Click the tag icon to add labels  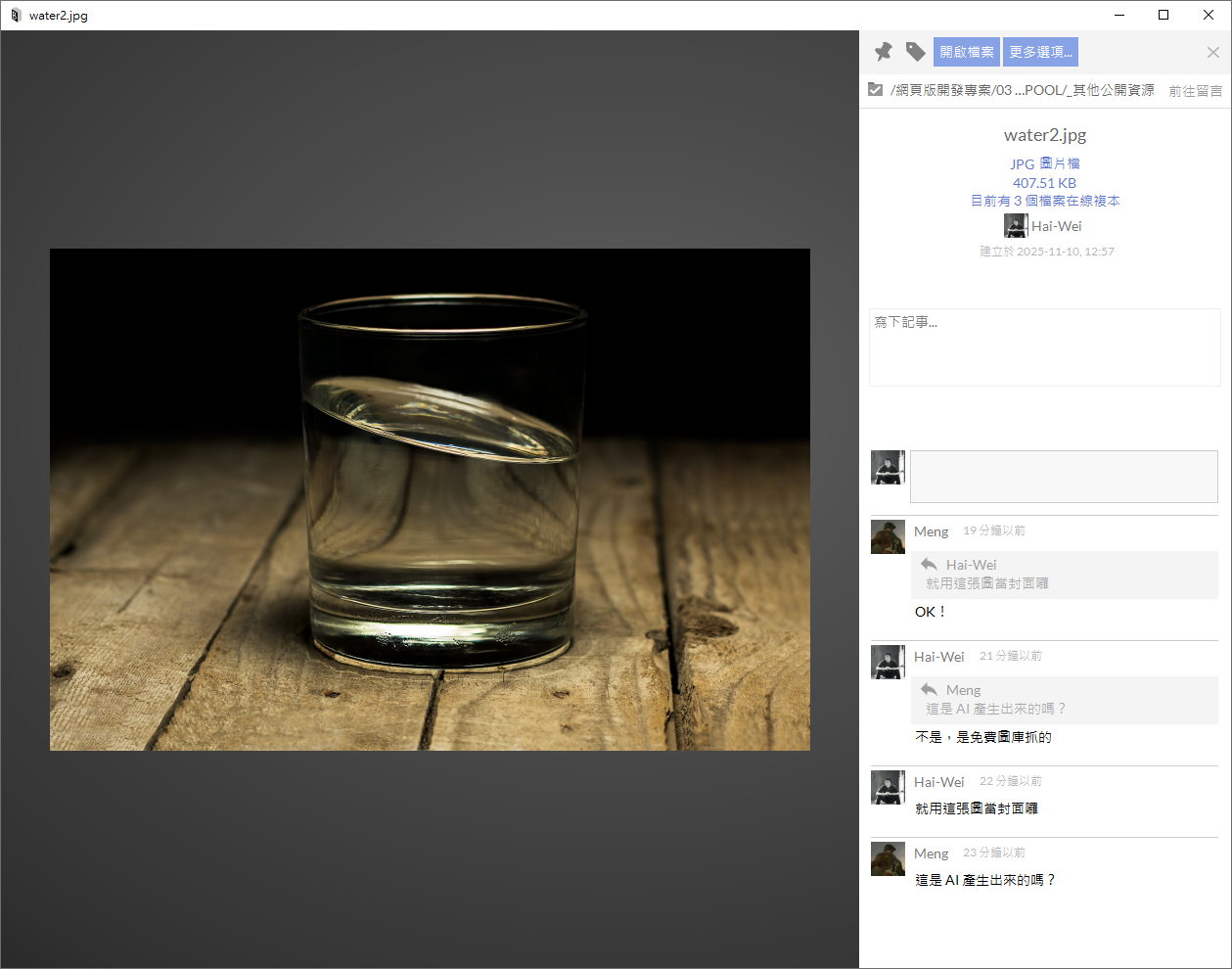(x=915, y=52)
